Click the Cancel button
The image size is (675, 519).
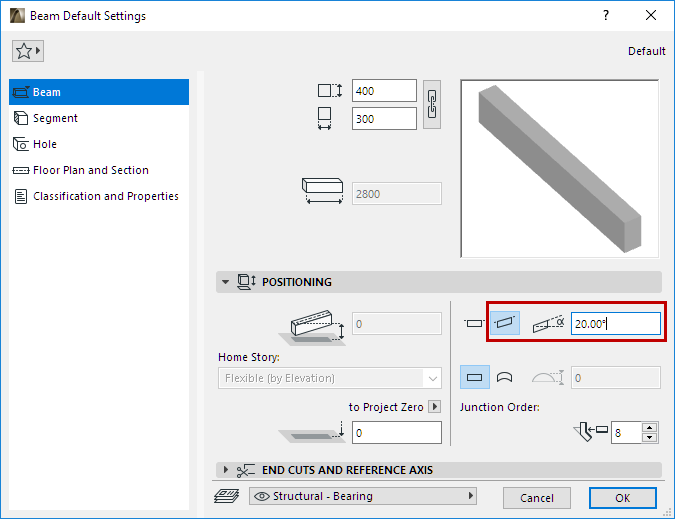[536, 498]
